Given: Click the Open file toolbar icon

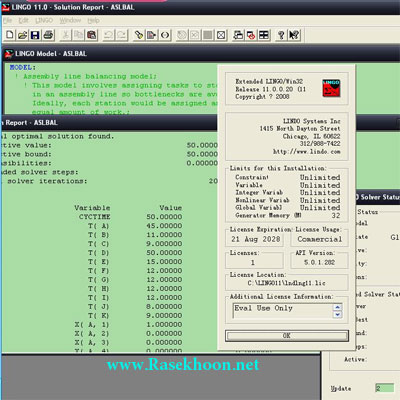Looking at the screenshot, I should [x=22, y=35].
